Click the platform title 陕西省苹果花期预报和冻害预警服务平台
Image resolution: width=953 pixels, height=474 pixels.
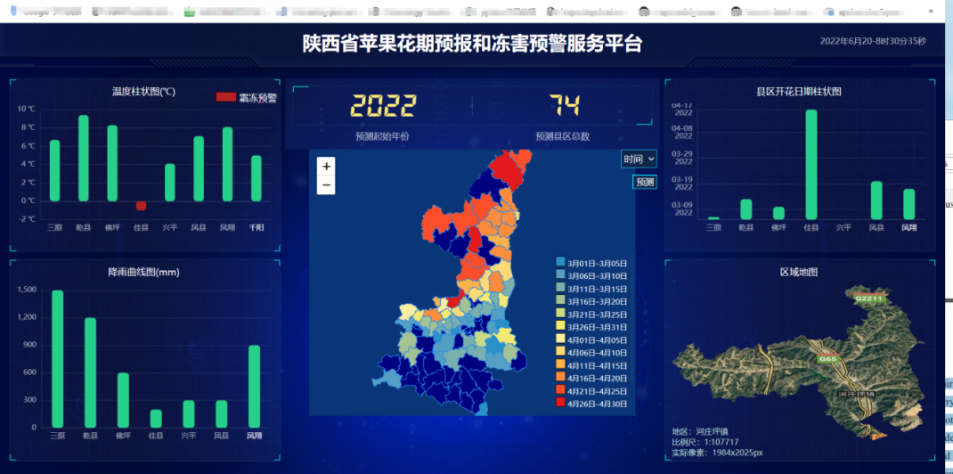click(473, 45)
